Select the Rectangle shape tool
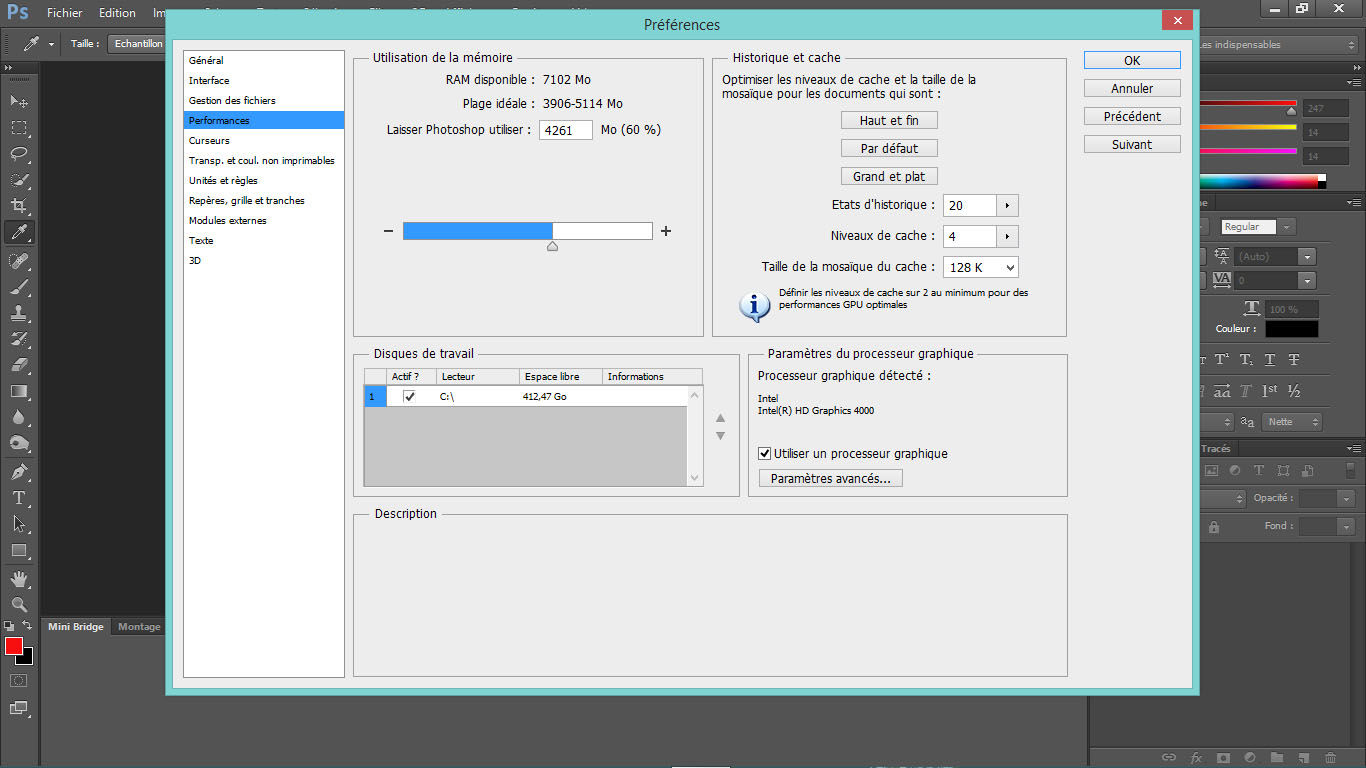Screen dimensions: 1366x768 click(x=19, y=549)
